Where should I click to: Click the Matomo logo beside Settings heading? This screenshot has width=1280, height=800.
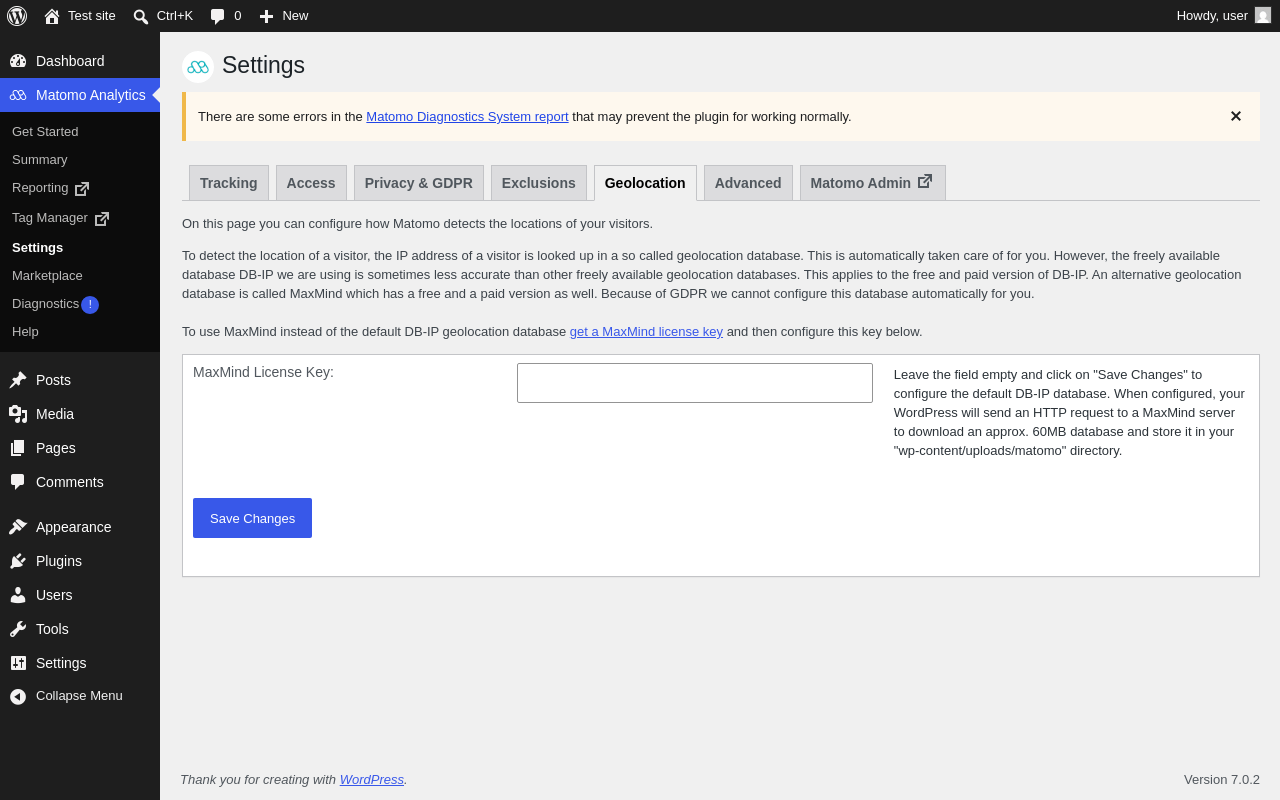point(198,66)
